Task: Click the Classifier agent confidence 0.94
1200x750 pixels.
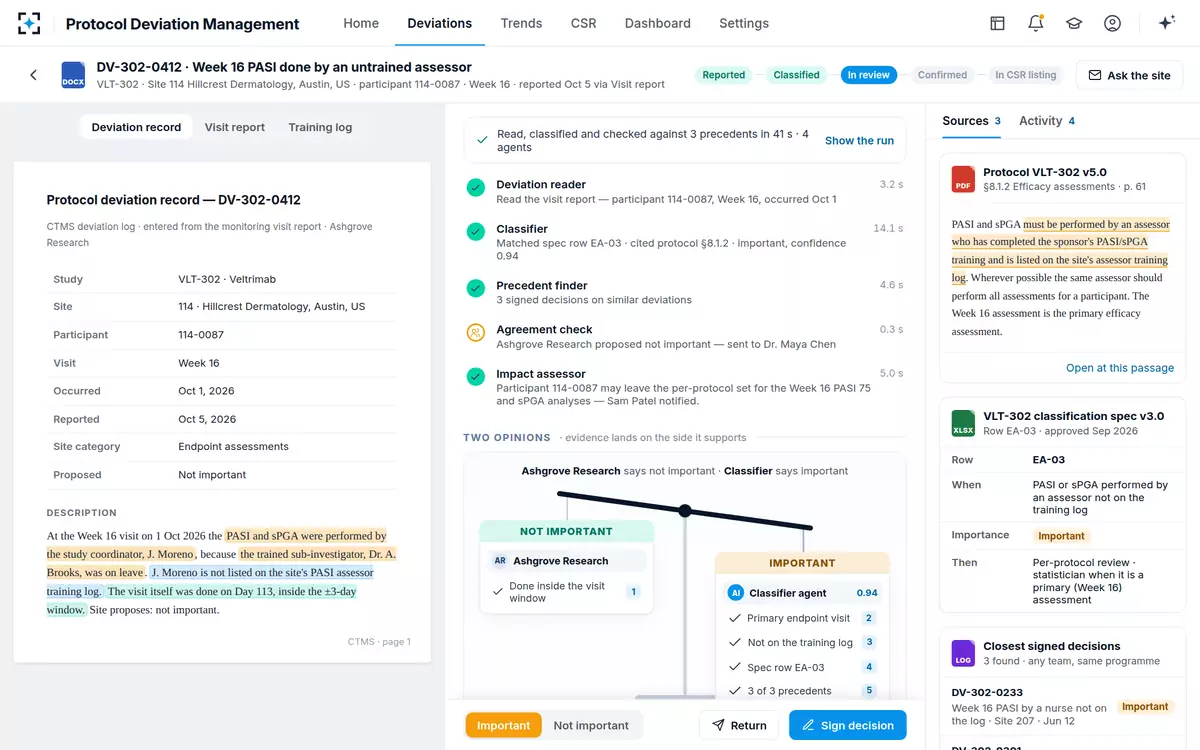Action: [x=867, y=593]
